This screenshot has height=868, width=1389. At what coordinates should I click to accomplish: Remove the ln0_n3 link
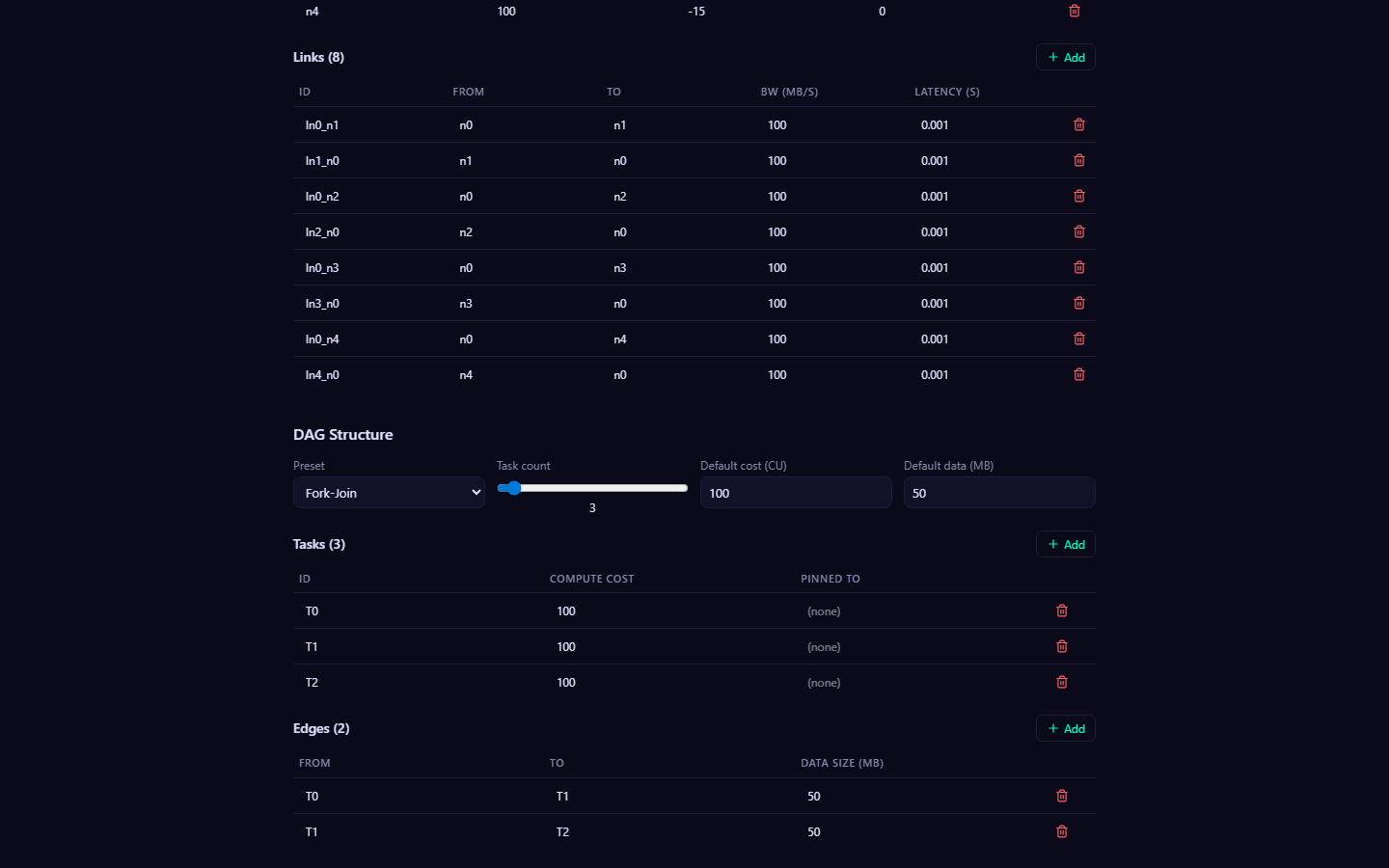pos(1078,268)
